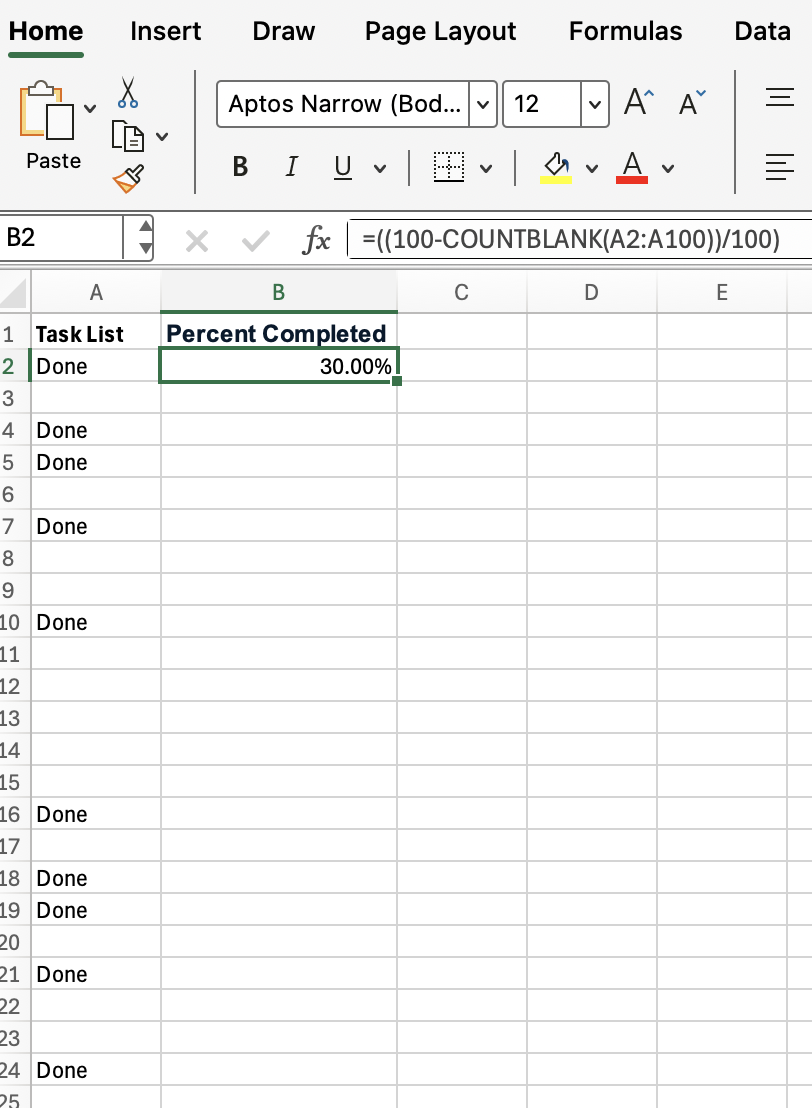Screen dimensions: 812x1108
Task: Click the Name Box showing B2
Action: [x=61, y=237]
